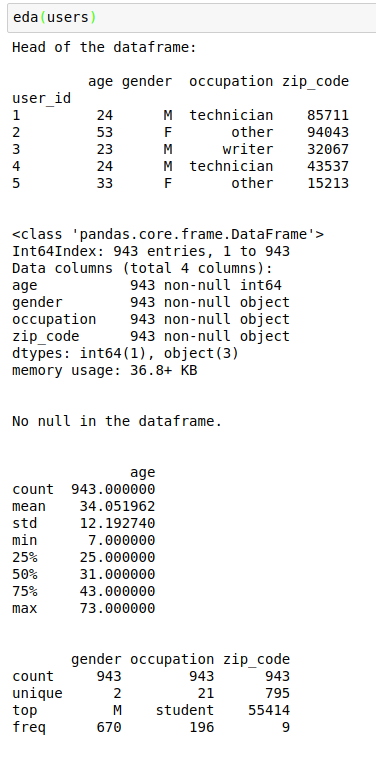Click the 'unique' row label in describe table
Viewport: 376px width, 758px height.
[x=37, y=694]
